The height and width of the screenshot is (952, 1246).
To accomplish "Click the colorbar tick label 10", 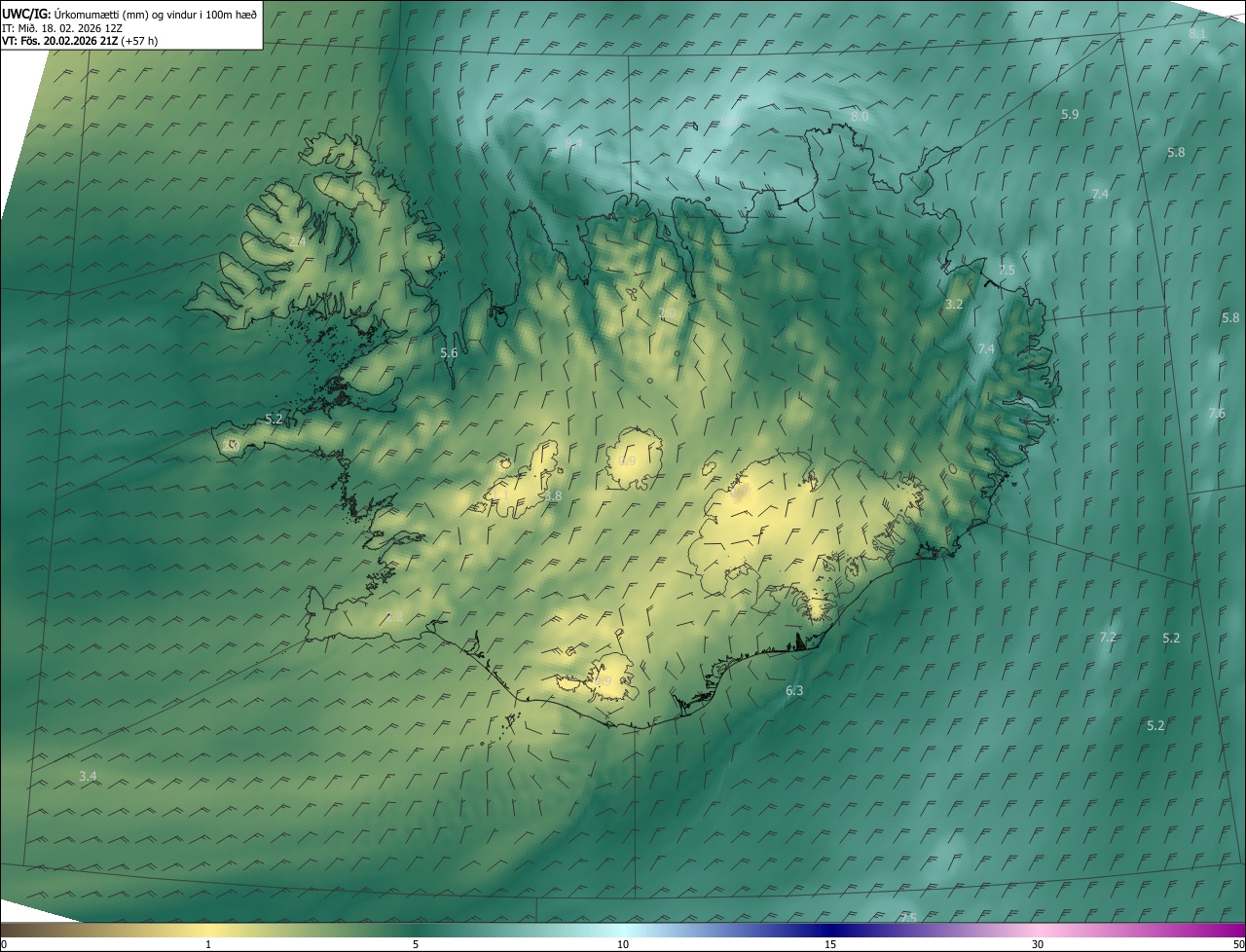I will click(623, 945).
